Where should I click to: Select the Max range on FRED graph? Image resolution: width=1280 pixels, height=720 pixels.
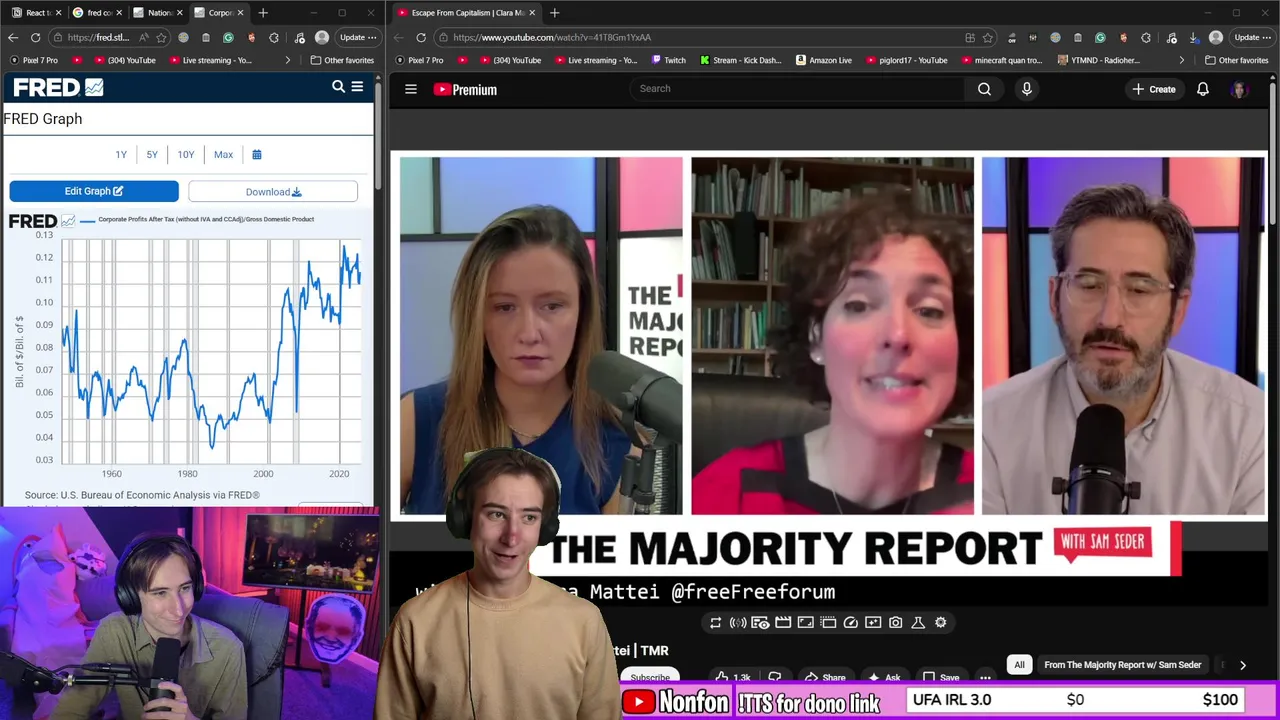(x=223, y=155)
